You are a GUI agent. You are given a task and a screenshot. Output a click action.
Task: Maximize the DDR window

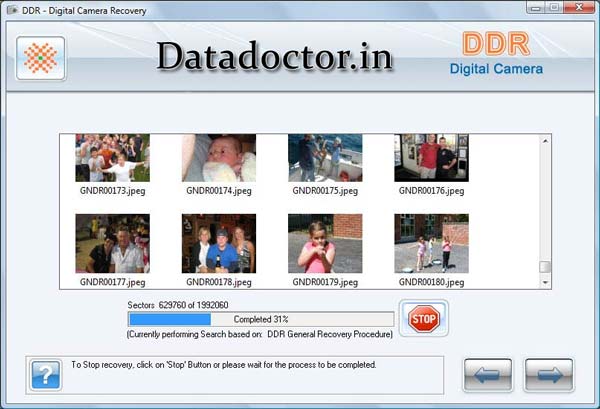coord(554,8)
